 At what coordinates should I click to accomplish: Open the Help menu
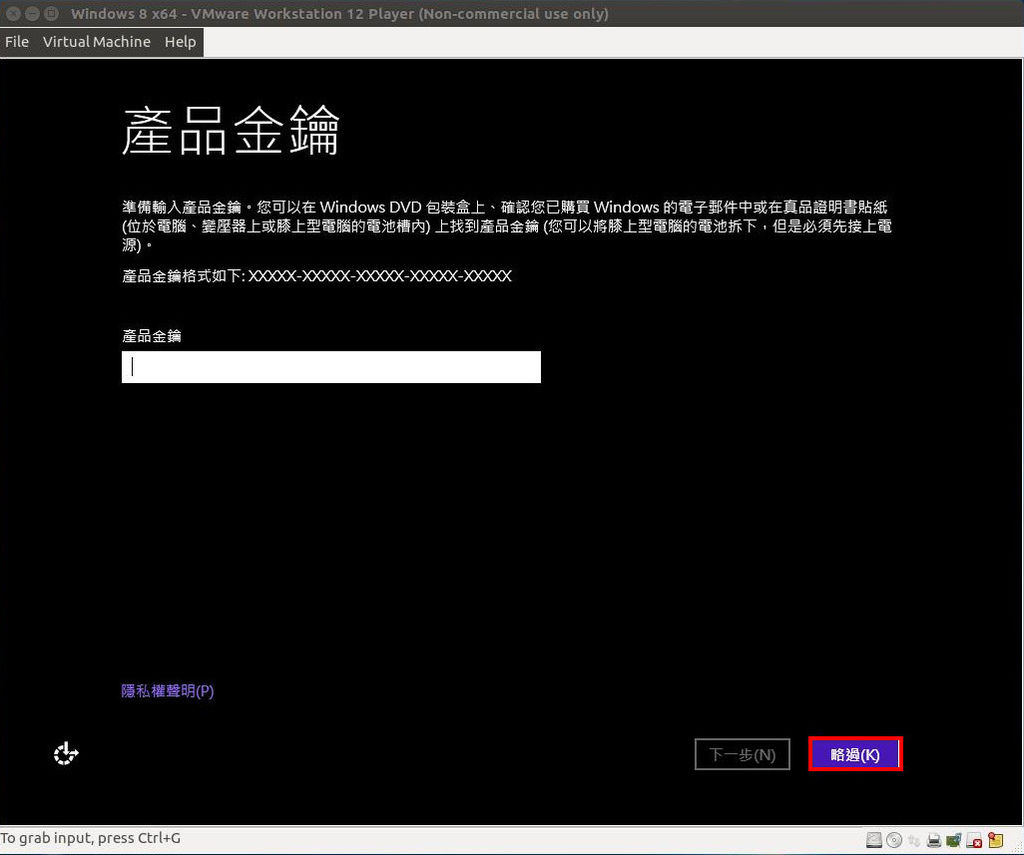180,42
